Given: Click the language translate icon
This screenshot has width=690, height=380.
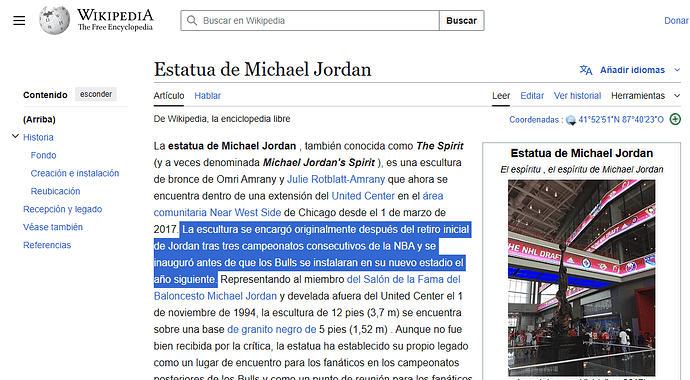Looking at the screenshot, I should pos(586,70).
